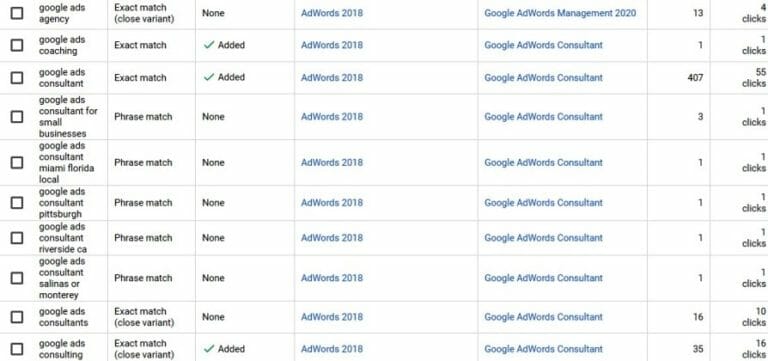
Task: Check the miami florida local row box
Action: (x=17, y=163)
